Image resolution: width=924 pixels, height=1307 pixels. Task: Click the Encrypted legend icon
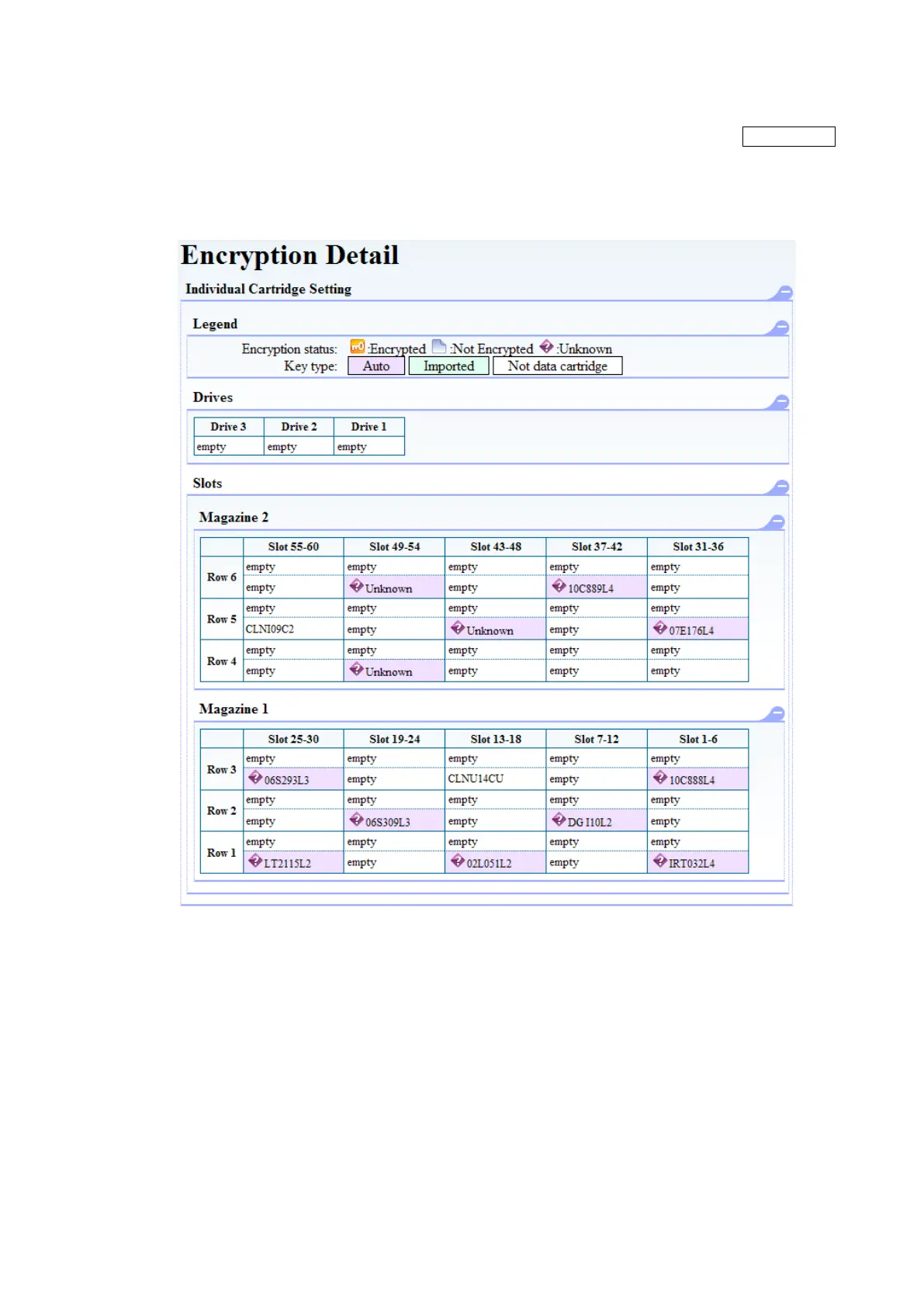coord(357,346)
